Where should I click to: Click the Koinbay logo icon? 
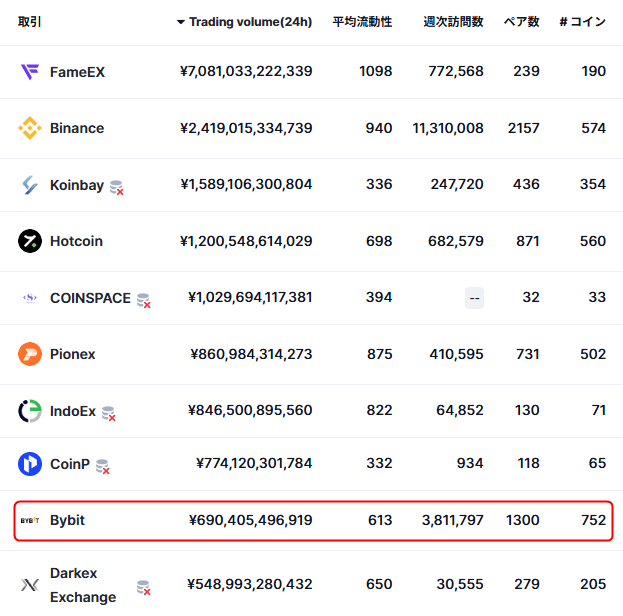(30, 185)
